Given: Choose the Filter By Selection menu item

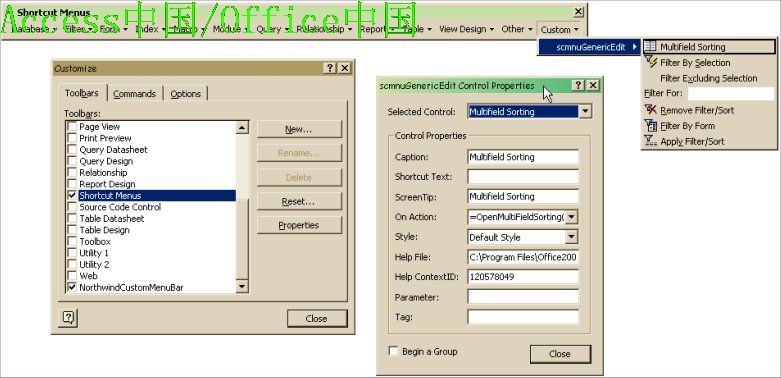Looking at the screenshot, I should (709, 63).
